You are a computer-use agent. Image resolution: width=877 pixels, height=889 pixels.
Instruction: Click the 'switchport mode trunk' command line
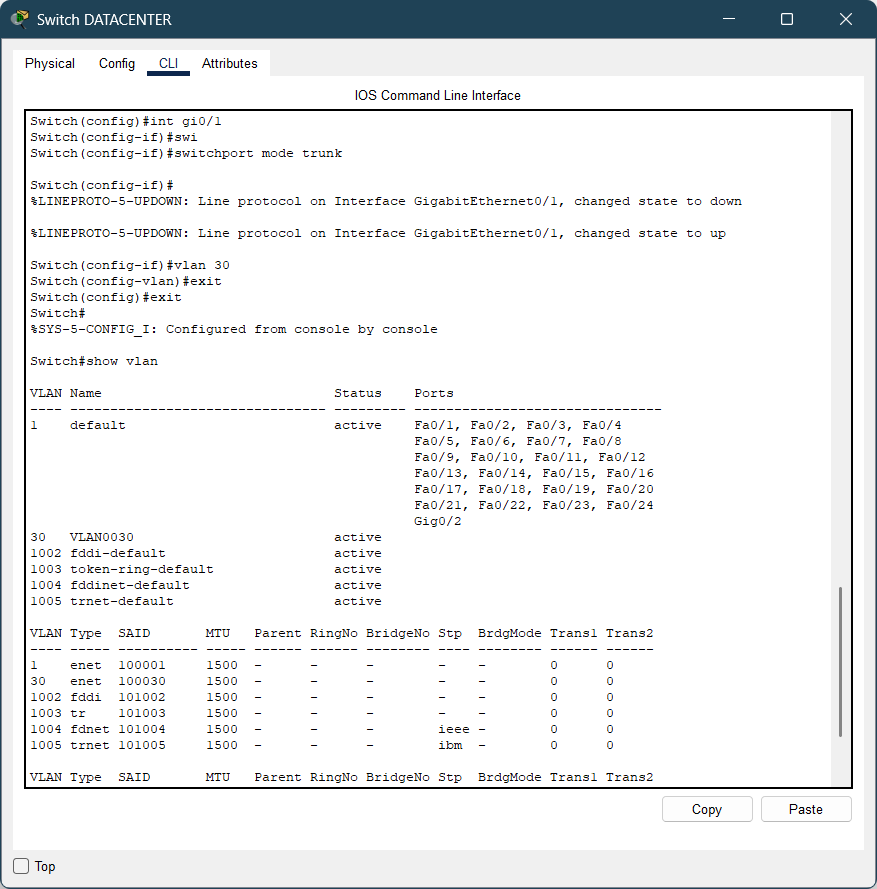pos(187,153)
